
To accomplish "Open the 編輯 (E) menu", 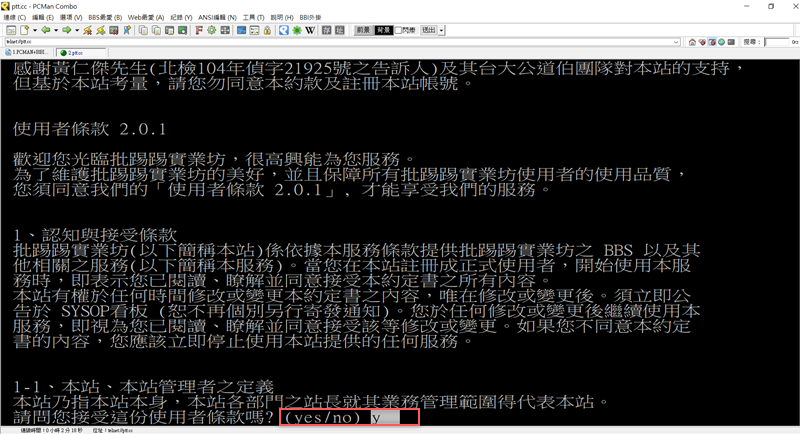I will 43,17.
